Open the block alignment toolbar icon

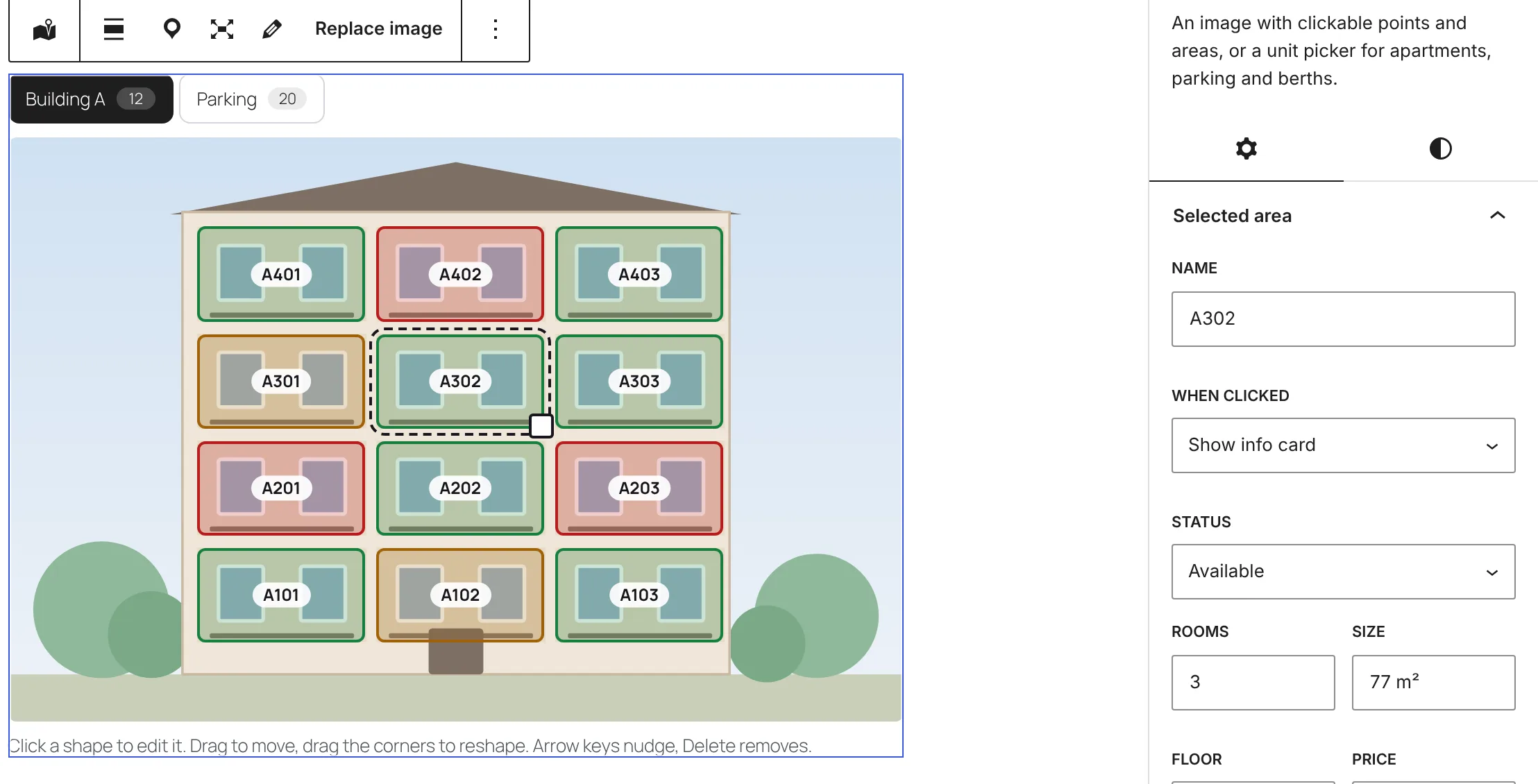coord(114,29)
